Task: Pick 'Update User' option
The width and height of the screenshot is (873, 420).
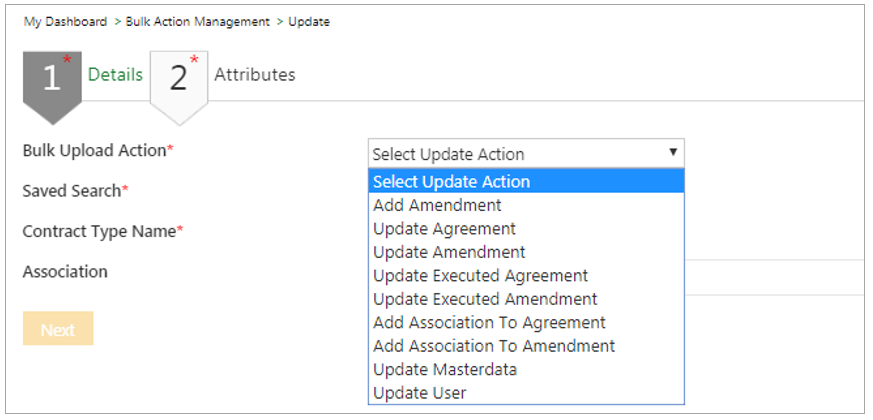Action: click(x=419, y=393)
